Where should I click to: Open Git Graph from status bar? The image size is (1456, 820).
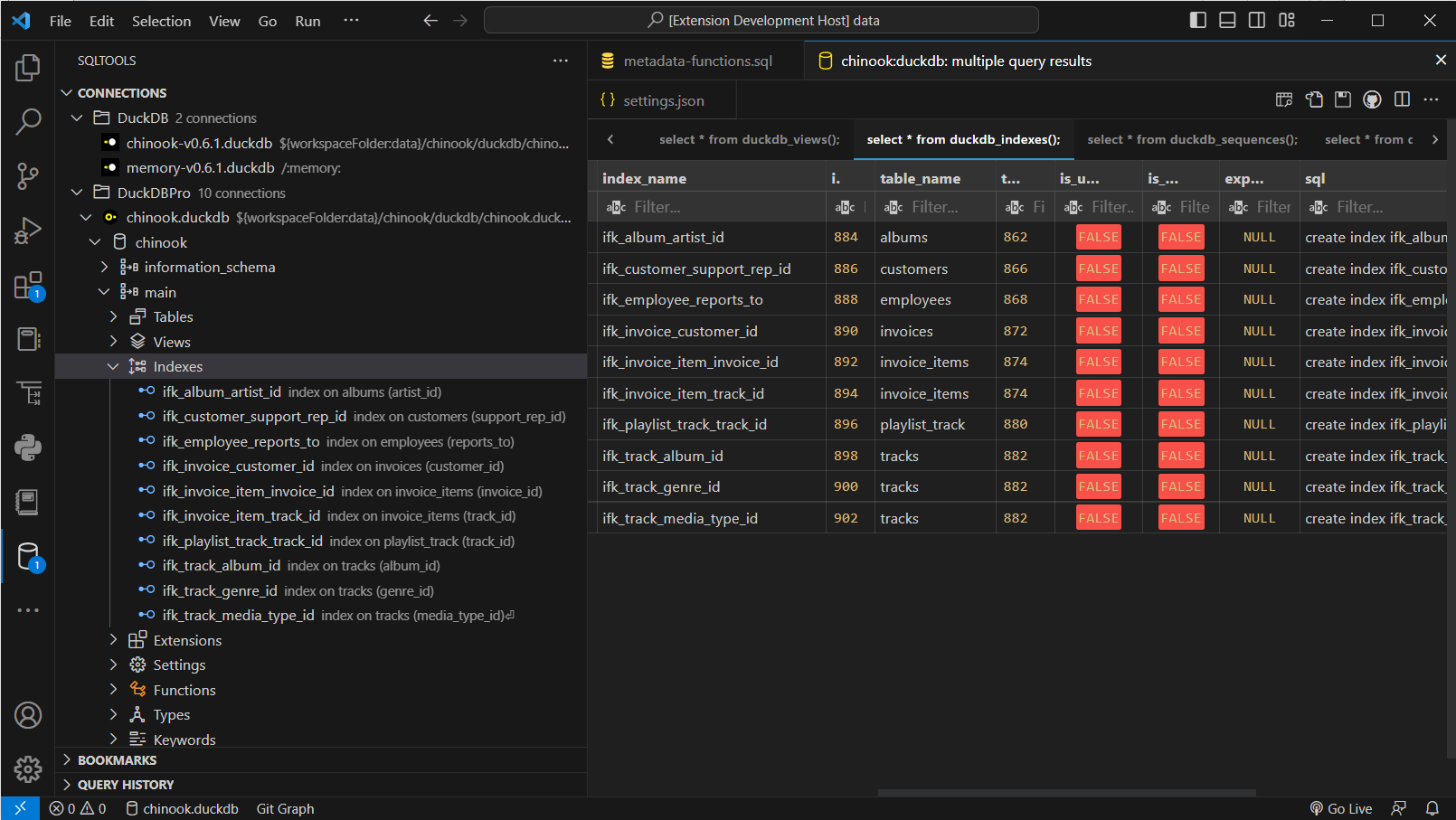(x=285, y=808)
